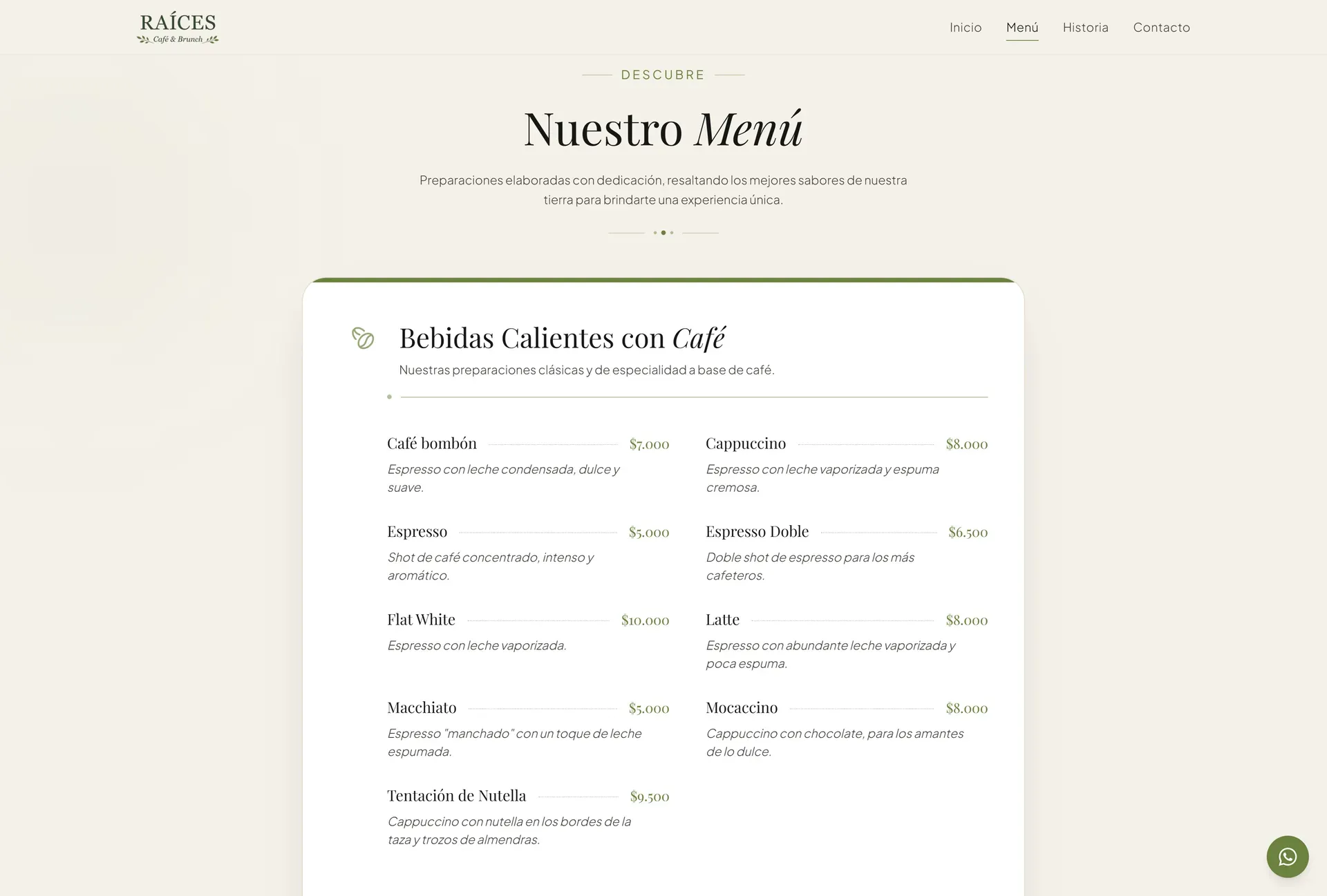The image size is (1327, 896).
Task: Click the Café bombón description text
Action: pos(503,478)
